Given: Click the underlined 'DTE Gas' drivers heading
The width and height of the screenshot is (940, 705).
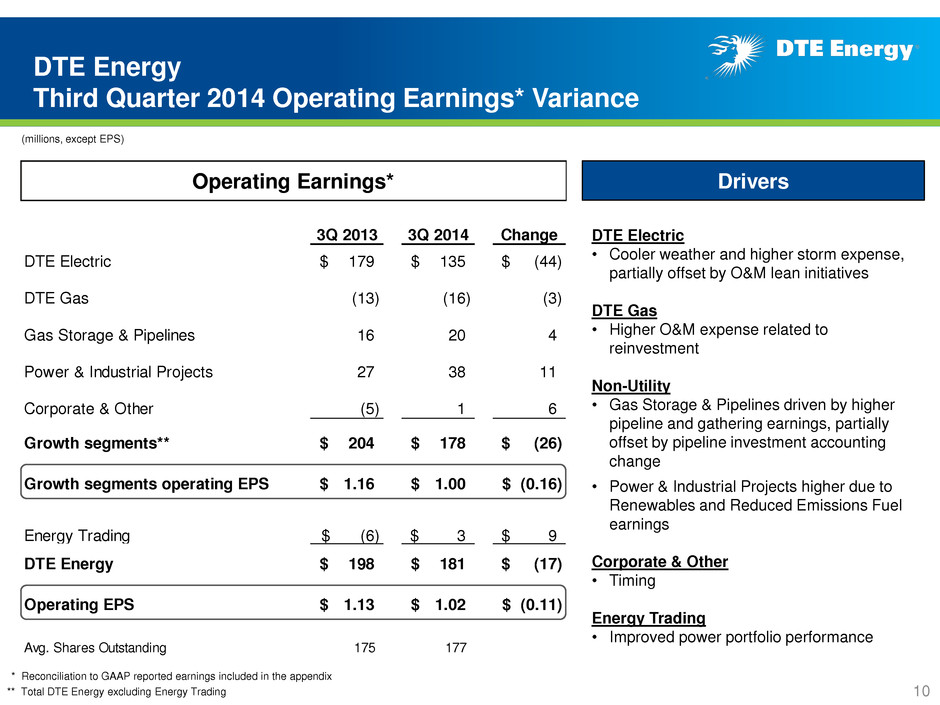Looking at the screenshot, I should pos(624,311).
